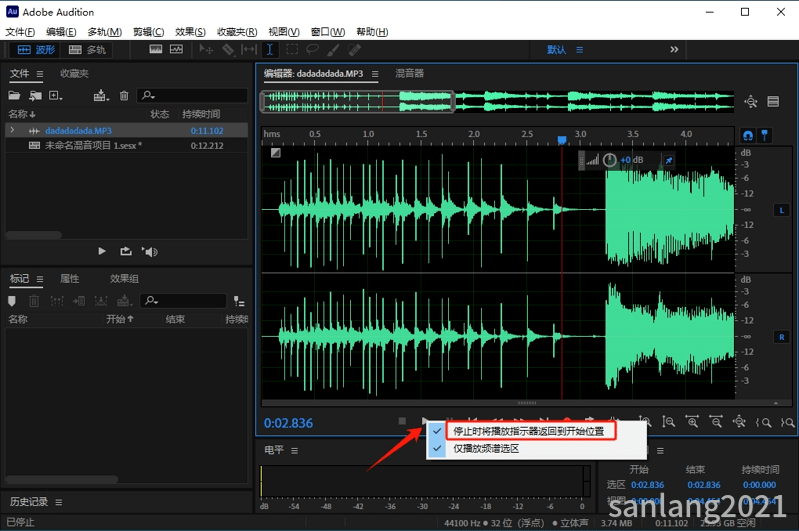Click the trash icon in Files panel
The image size is (799, 531).
point(124,95)
